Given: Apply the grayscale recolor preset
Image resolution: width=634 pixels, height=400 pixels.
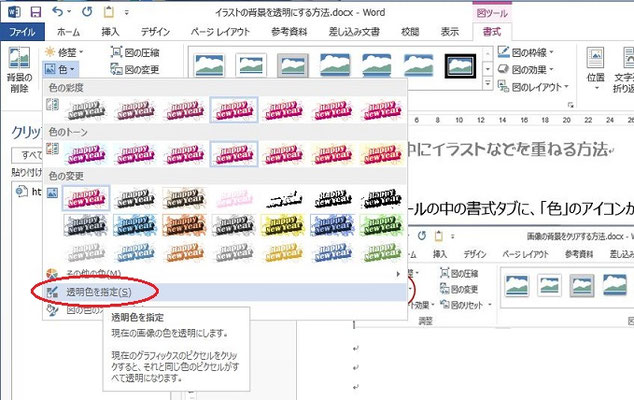Looking at the screenshot, I should click(x=135, y=198).
